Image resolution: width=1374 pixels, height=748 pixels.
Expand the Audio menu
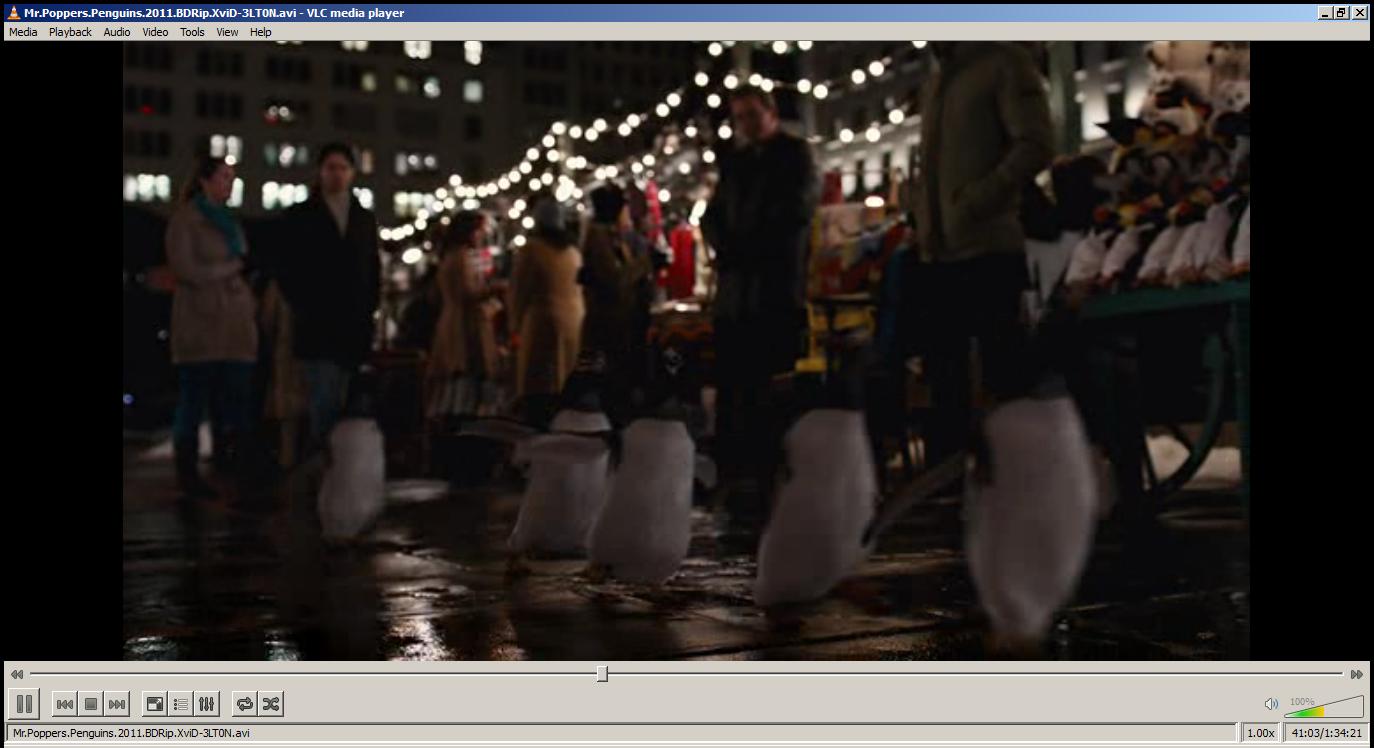[117, 32]
